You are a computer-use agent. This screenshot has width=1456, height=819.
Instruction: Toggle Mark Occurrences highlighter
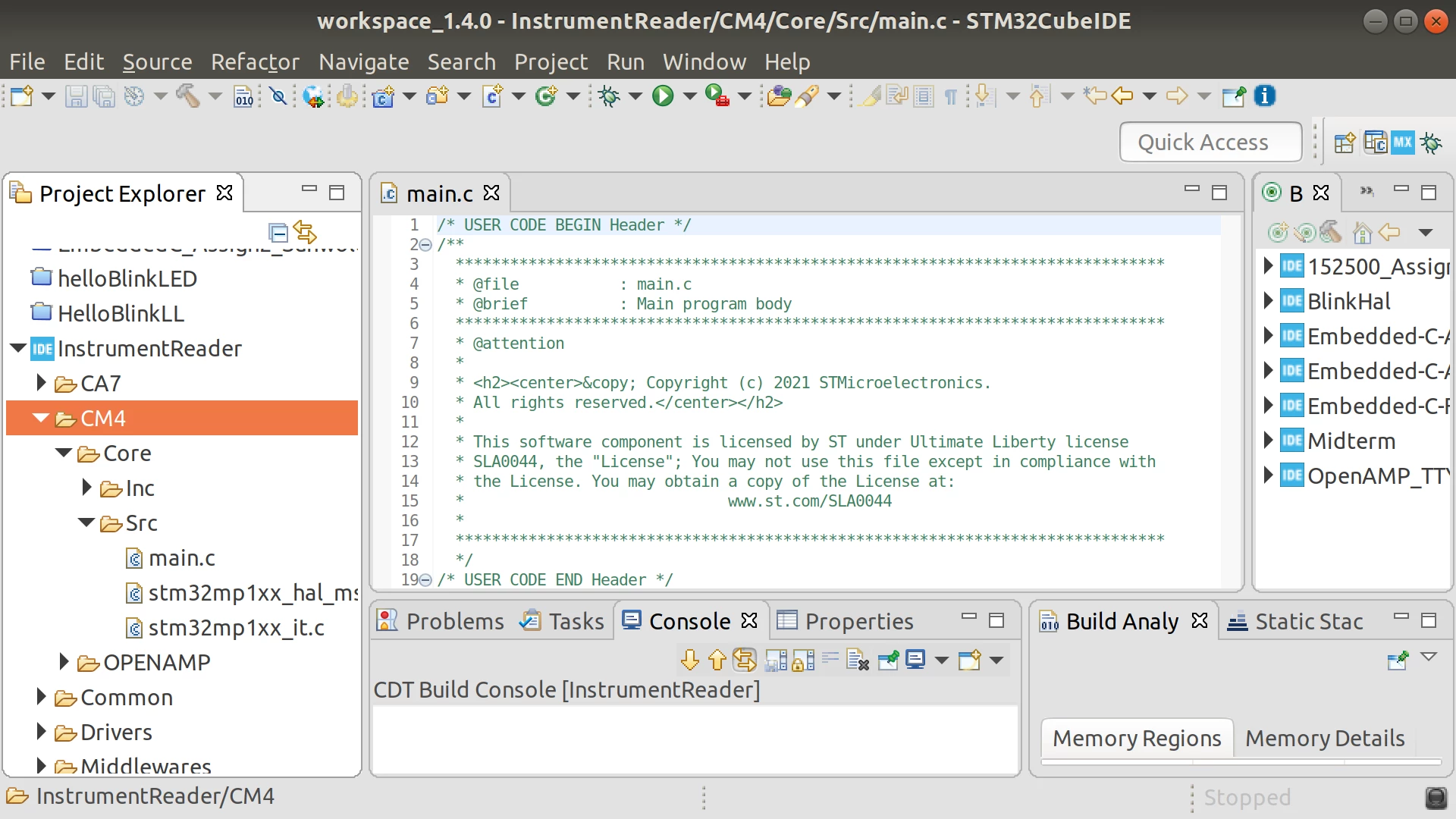(x=871, y=96)
